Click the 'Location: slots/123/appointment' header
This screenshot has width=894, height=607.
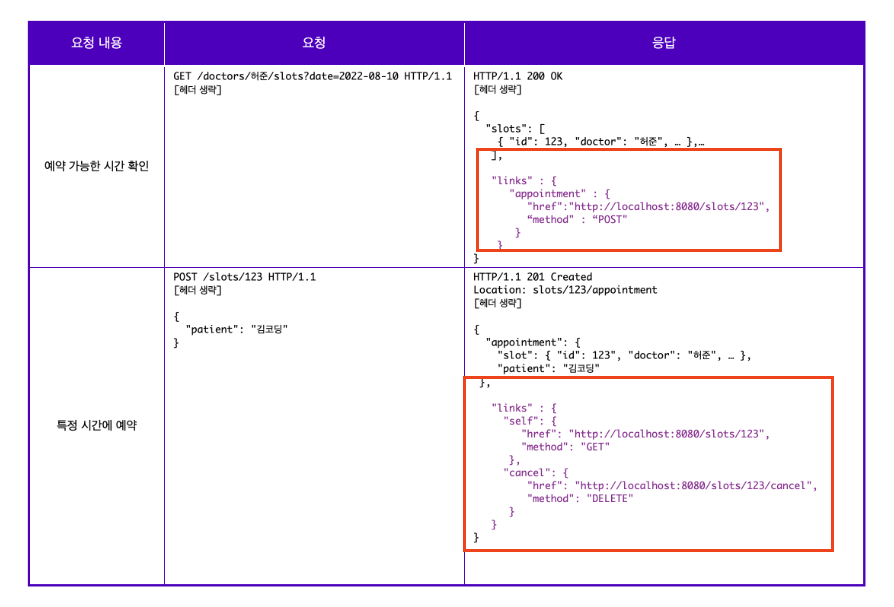point(565,290)
